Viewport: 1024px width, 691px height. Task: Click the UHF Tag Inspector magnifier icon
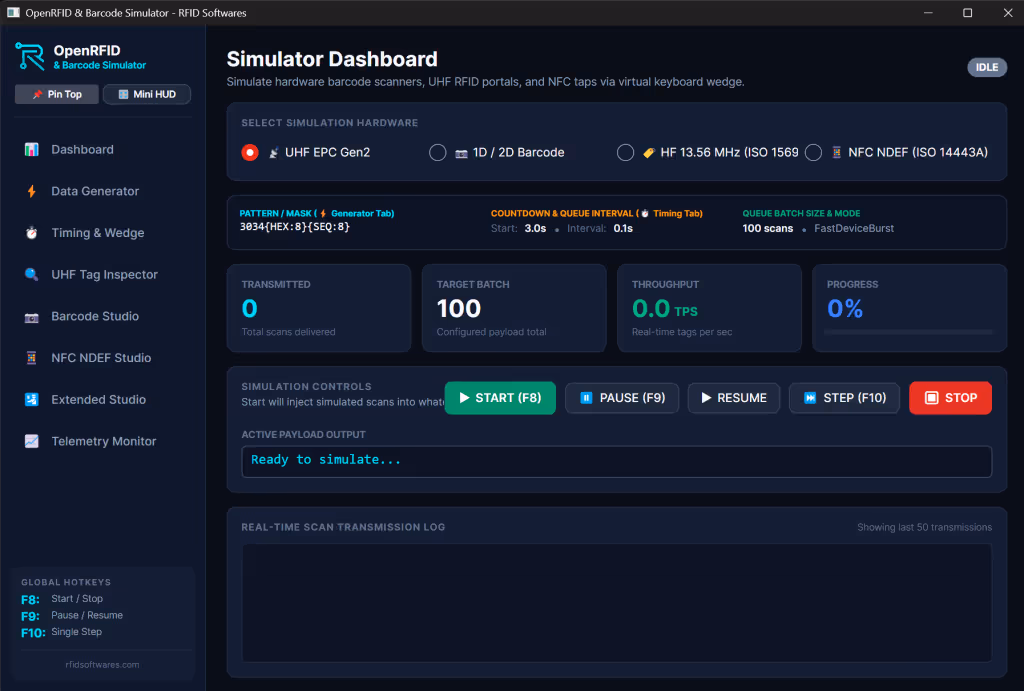(x=31, y=274)
